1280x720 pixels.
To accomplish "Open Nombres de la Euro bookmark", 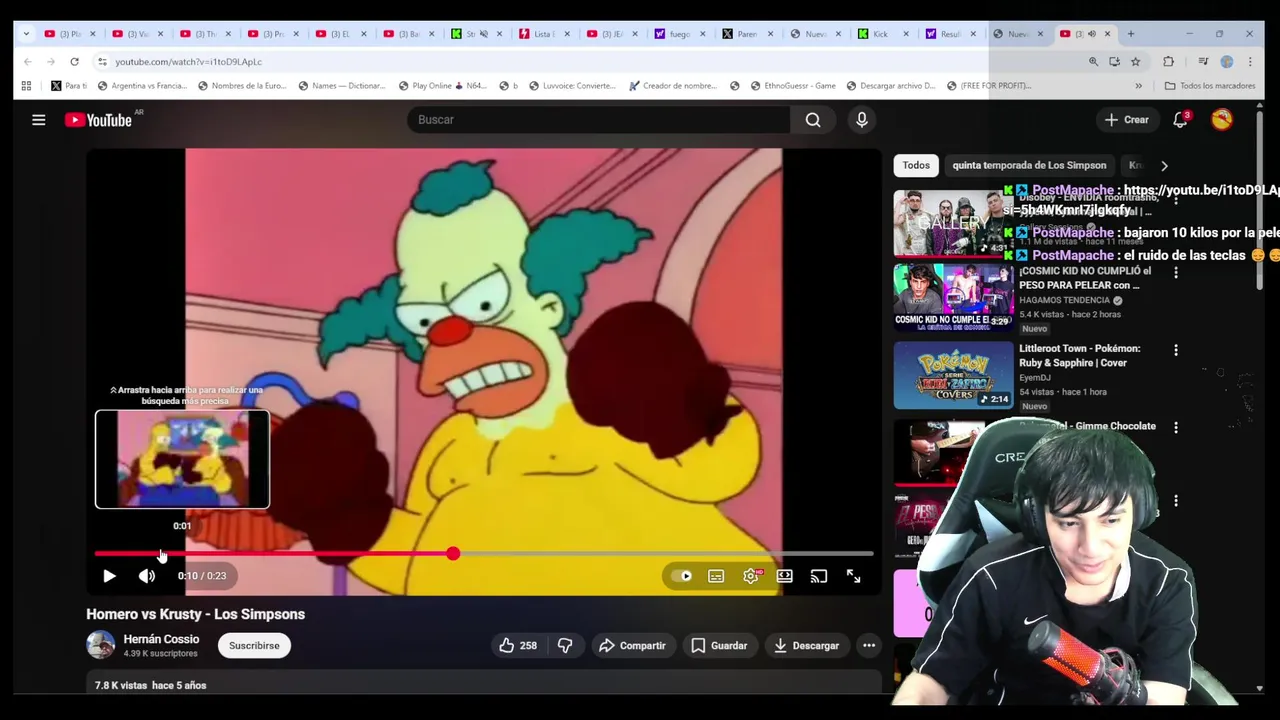I will pyautogui.click(x=242, y=86).
